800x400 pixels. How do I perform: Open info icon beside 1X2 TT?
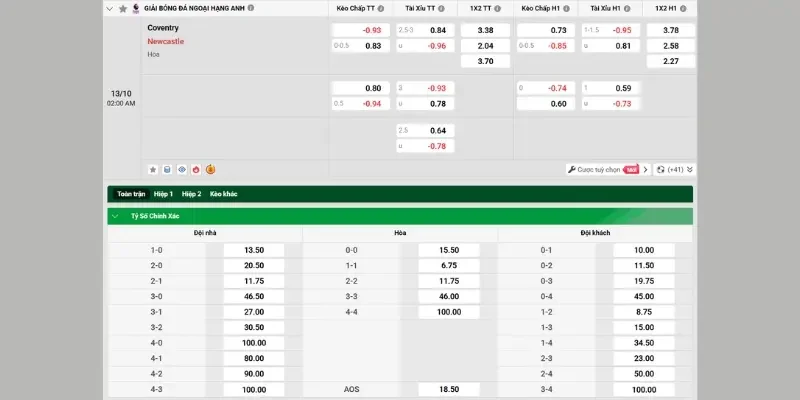[x=497, y=9]
